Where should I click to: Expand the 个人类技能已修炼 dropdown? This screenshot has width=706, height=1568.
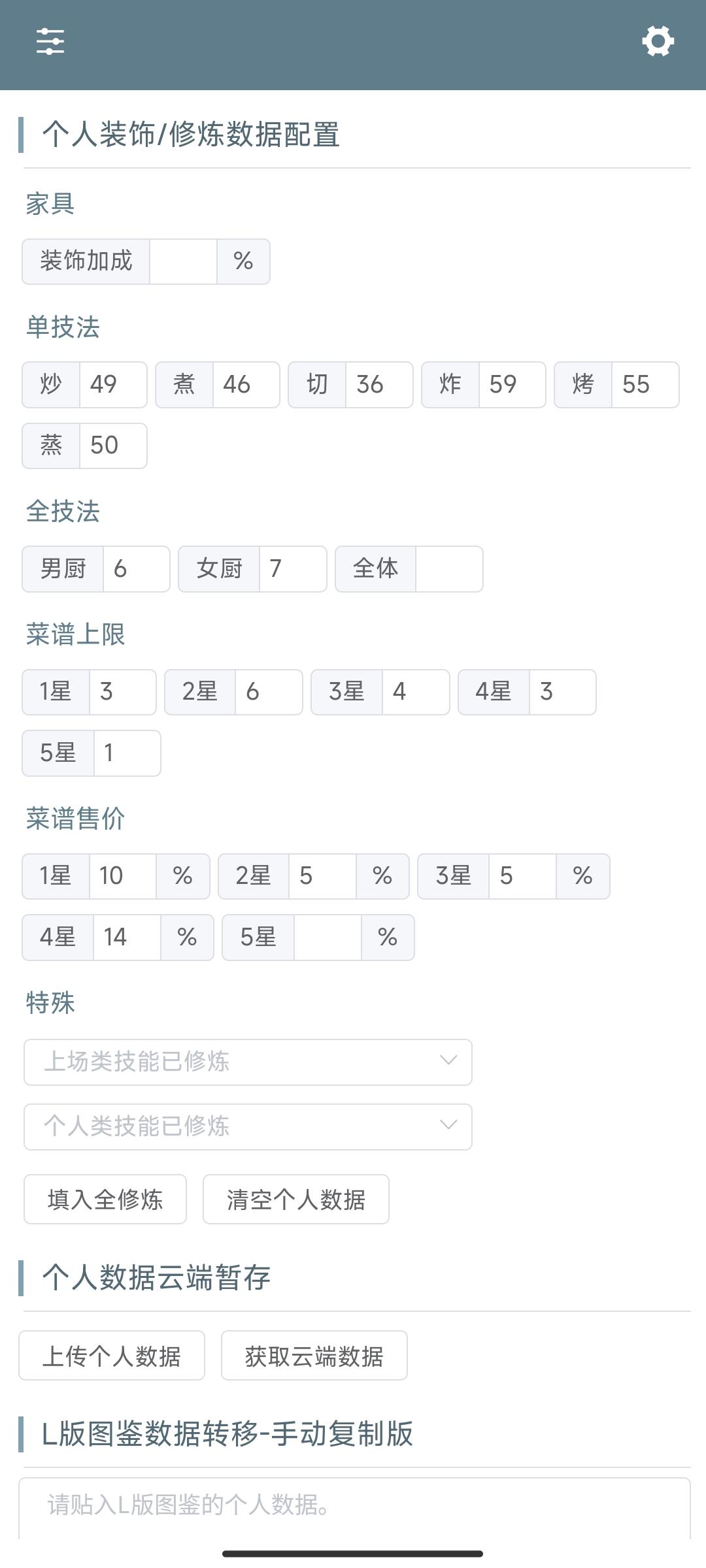(x=248, y=1127)
